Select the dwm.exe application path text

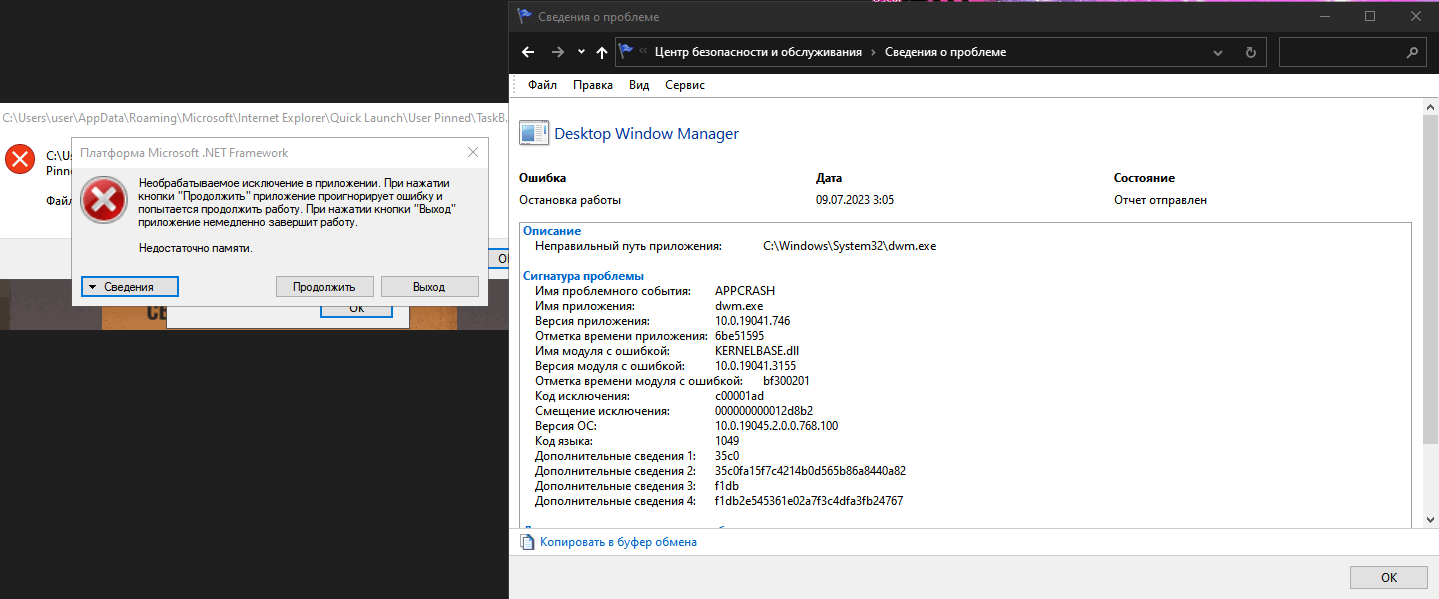tap(849, 245)
